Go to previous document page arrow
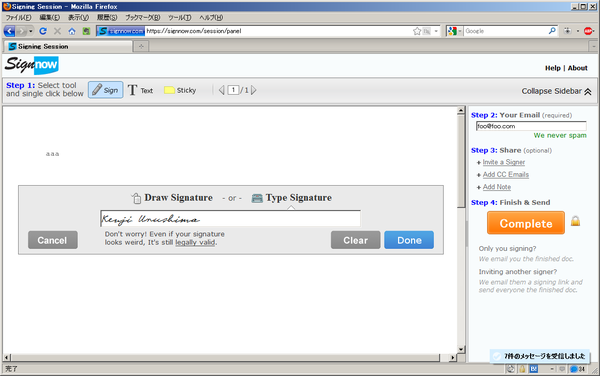Viewport: 600px width, 376px height. pos(222,90)
